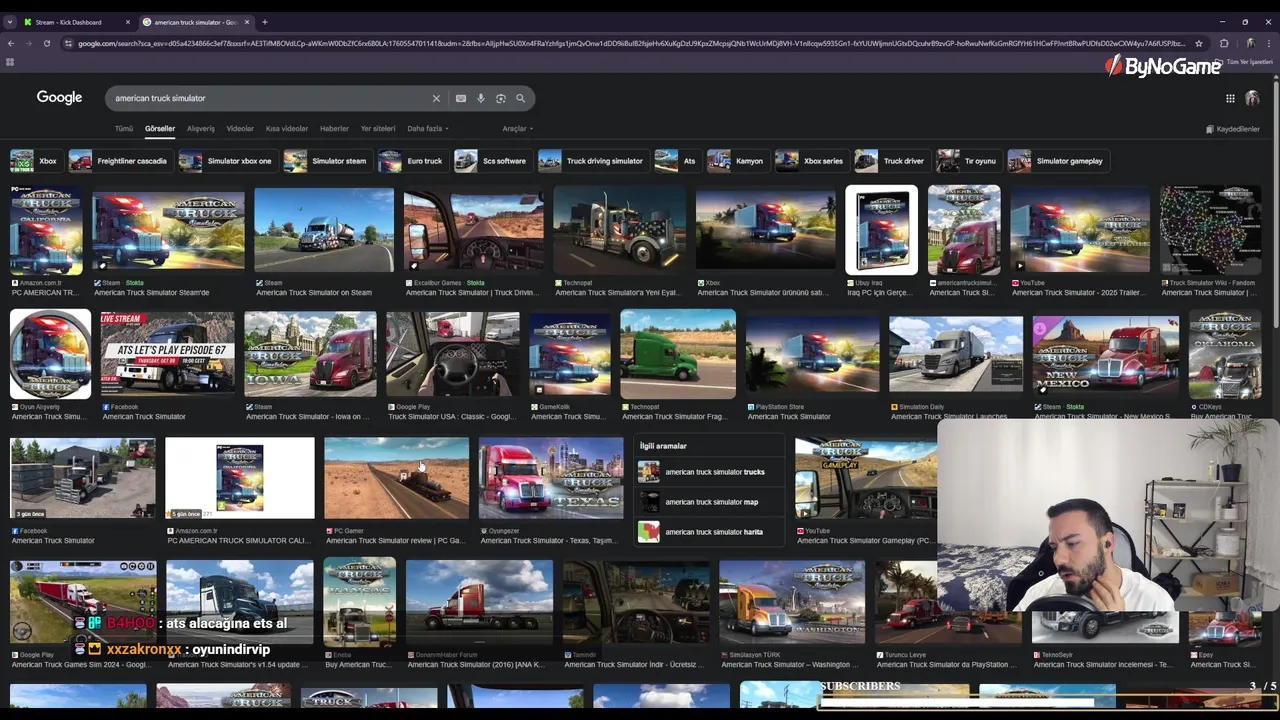
Task: Filter by the 'Kamyon' chip
Action: tap(736, 161)
